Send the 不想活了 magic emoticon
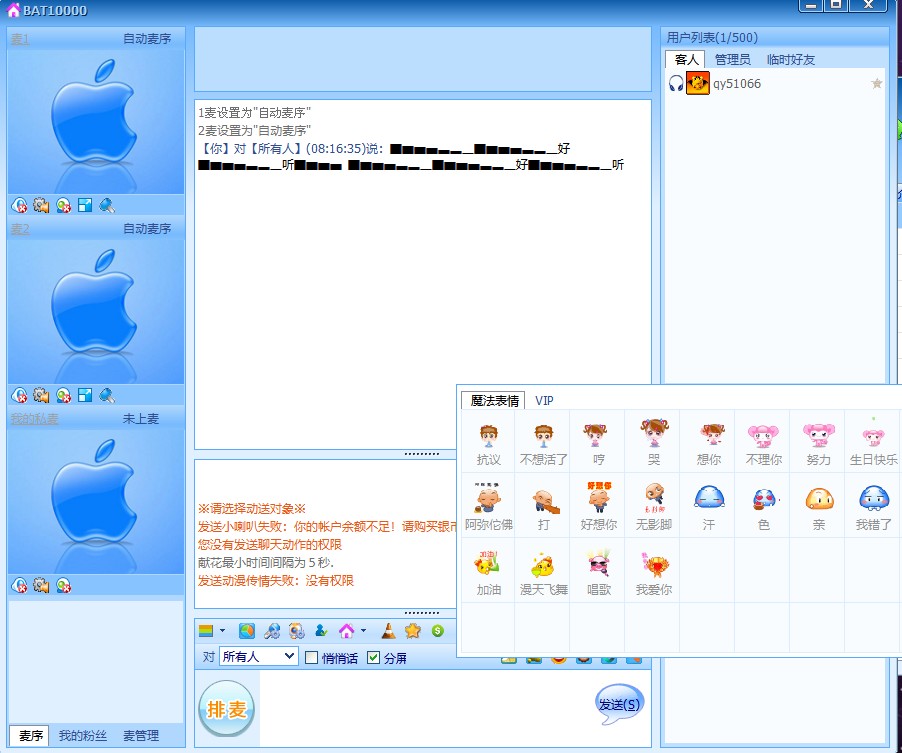902x753 pixels. point(543,442)
